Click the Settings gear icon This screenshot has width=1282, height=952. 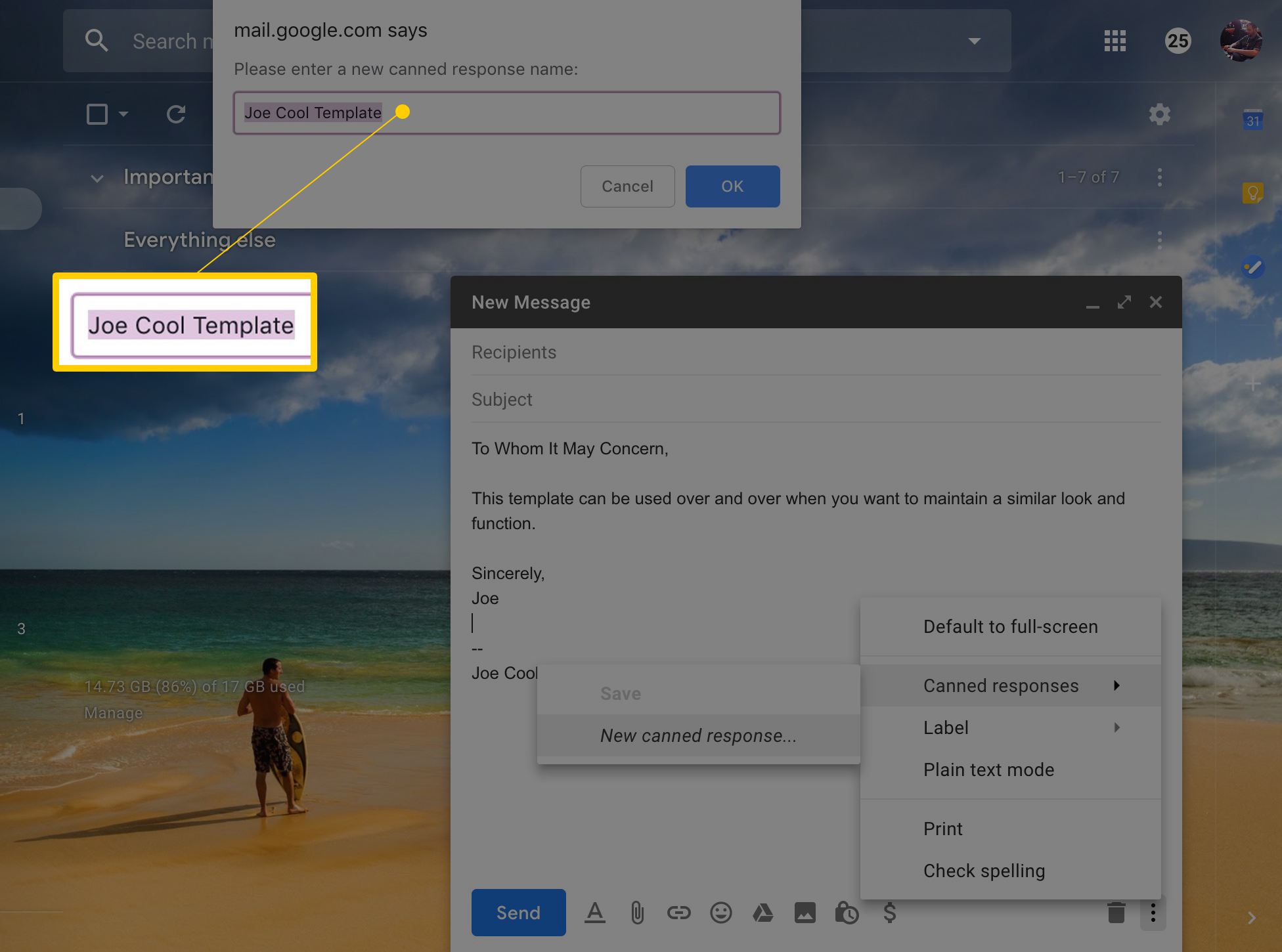pos(1160,113)
